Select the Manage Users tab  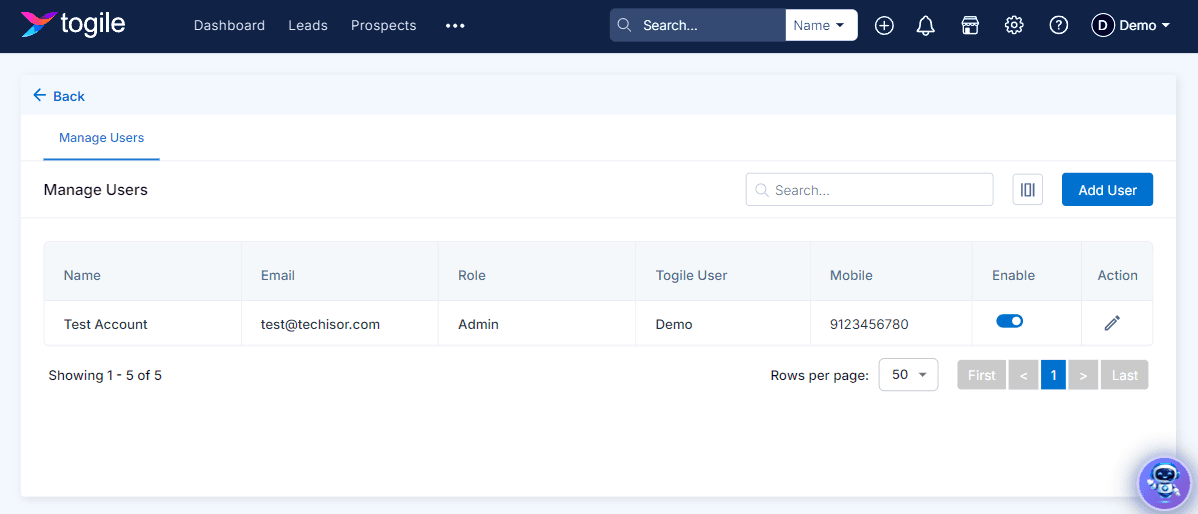pyautogui.click(x=102, y=138)
